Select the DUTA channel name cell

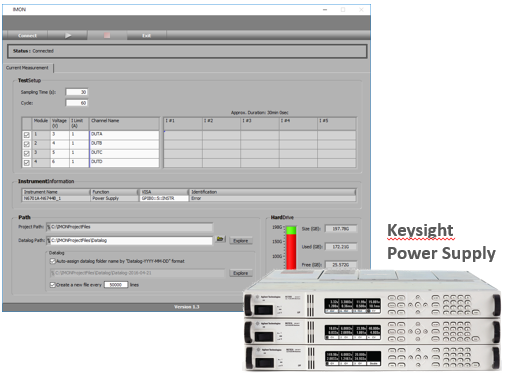124,135
